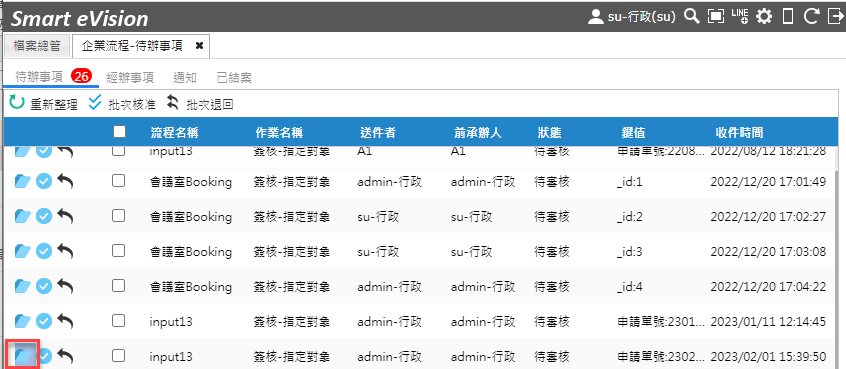The height and width of the screenshot is (369, 846).
Task: Click the Smart eVision logo title
Action: click(79, 18)
